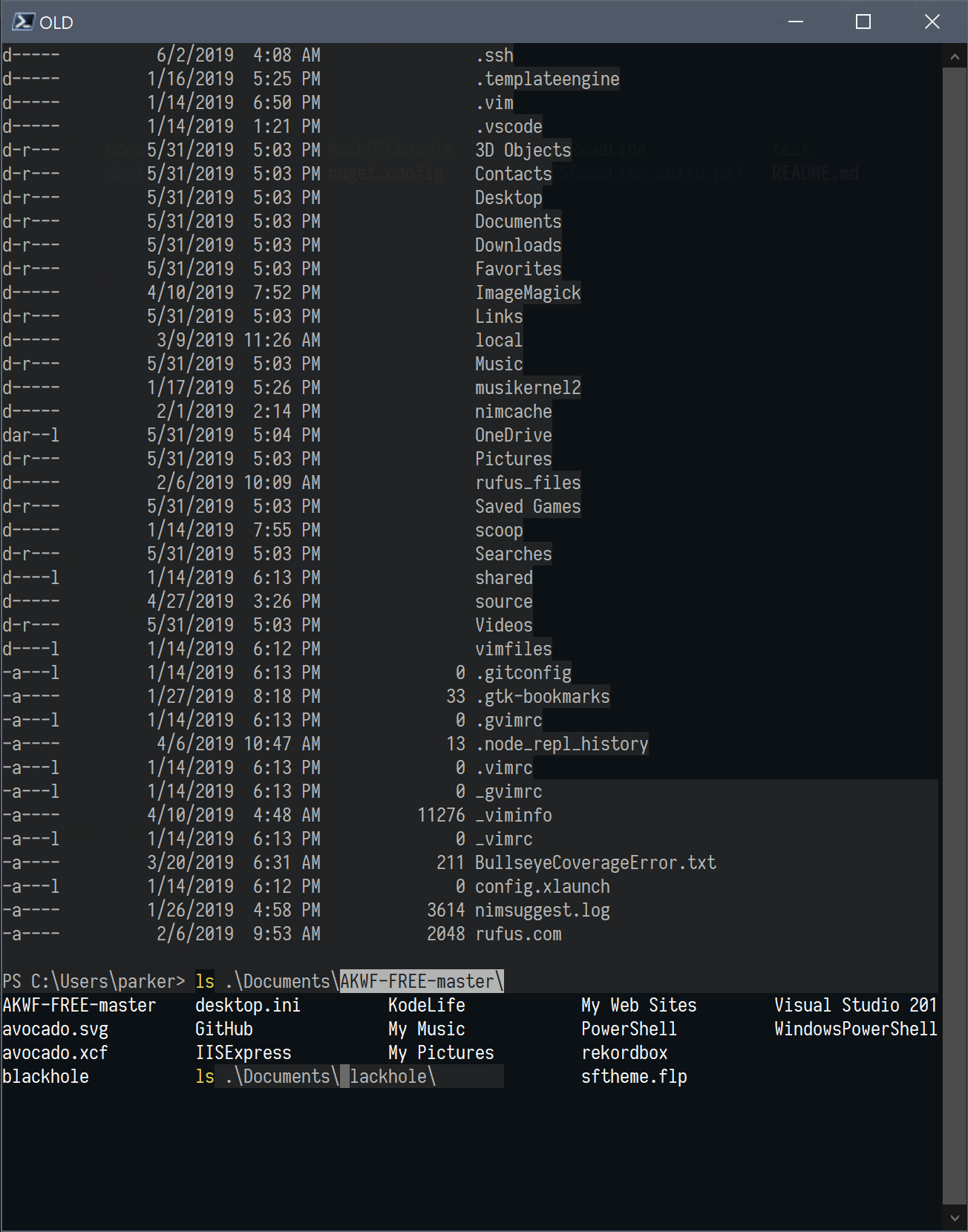Viewport: 968px width, 1232px height.
Task: Click GitHub completion entry
Action: point(224,1029)
